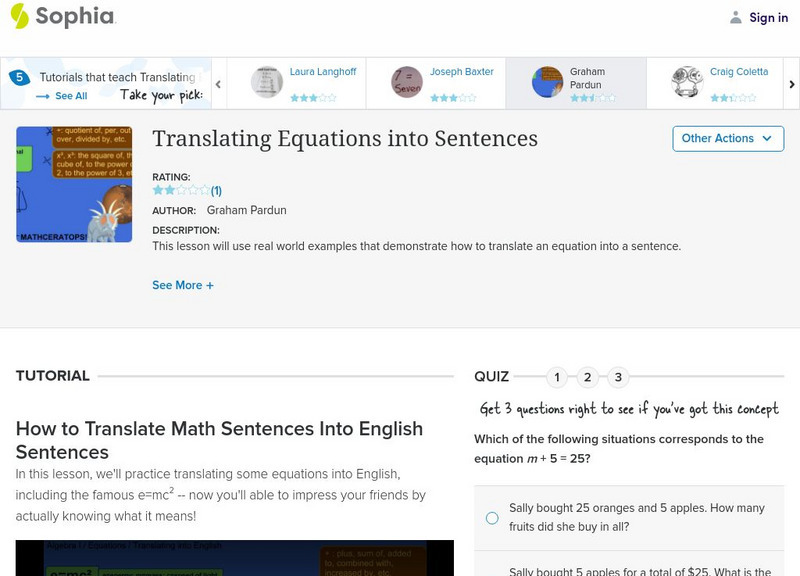Click Laura Langhoff's avatar thumbnail
Viewport: 800px width, 576px height.
coord(267,82)
